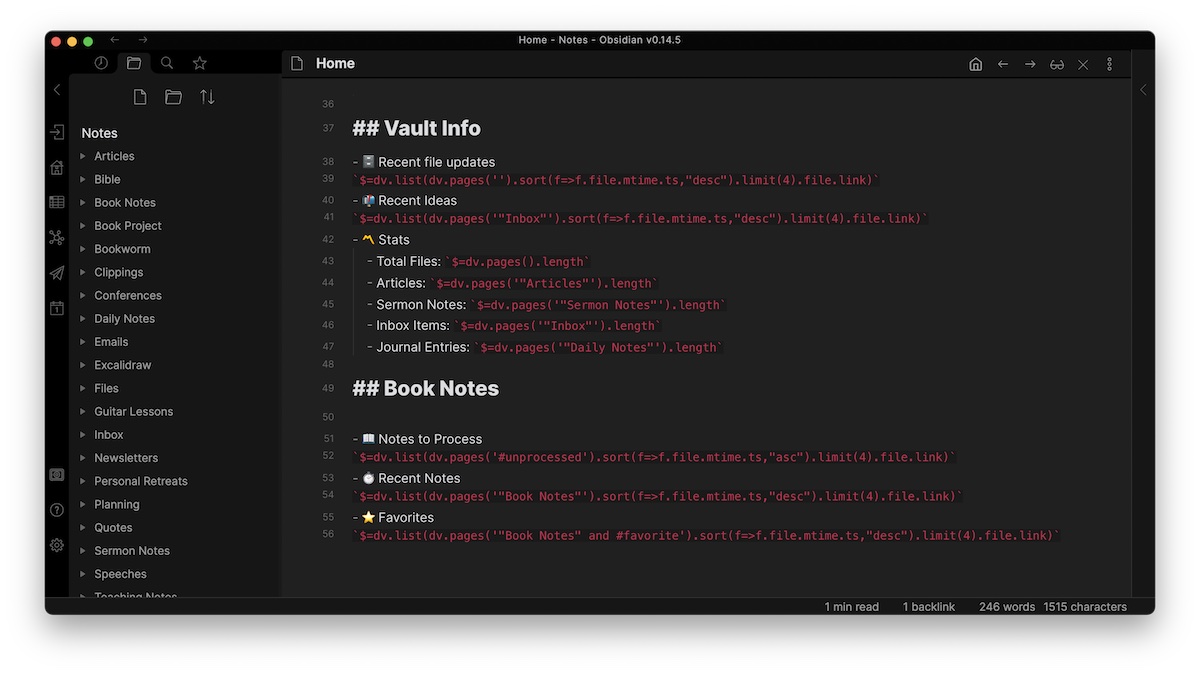
Task: Click the Home note title
Action: pos(335,63)
